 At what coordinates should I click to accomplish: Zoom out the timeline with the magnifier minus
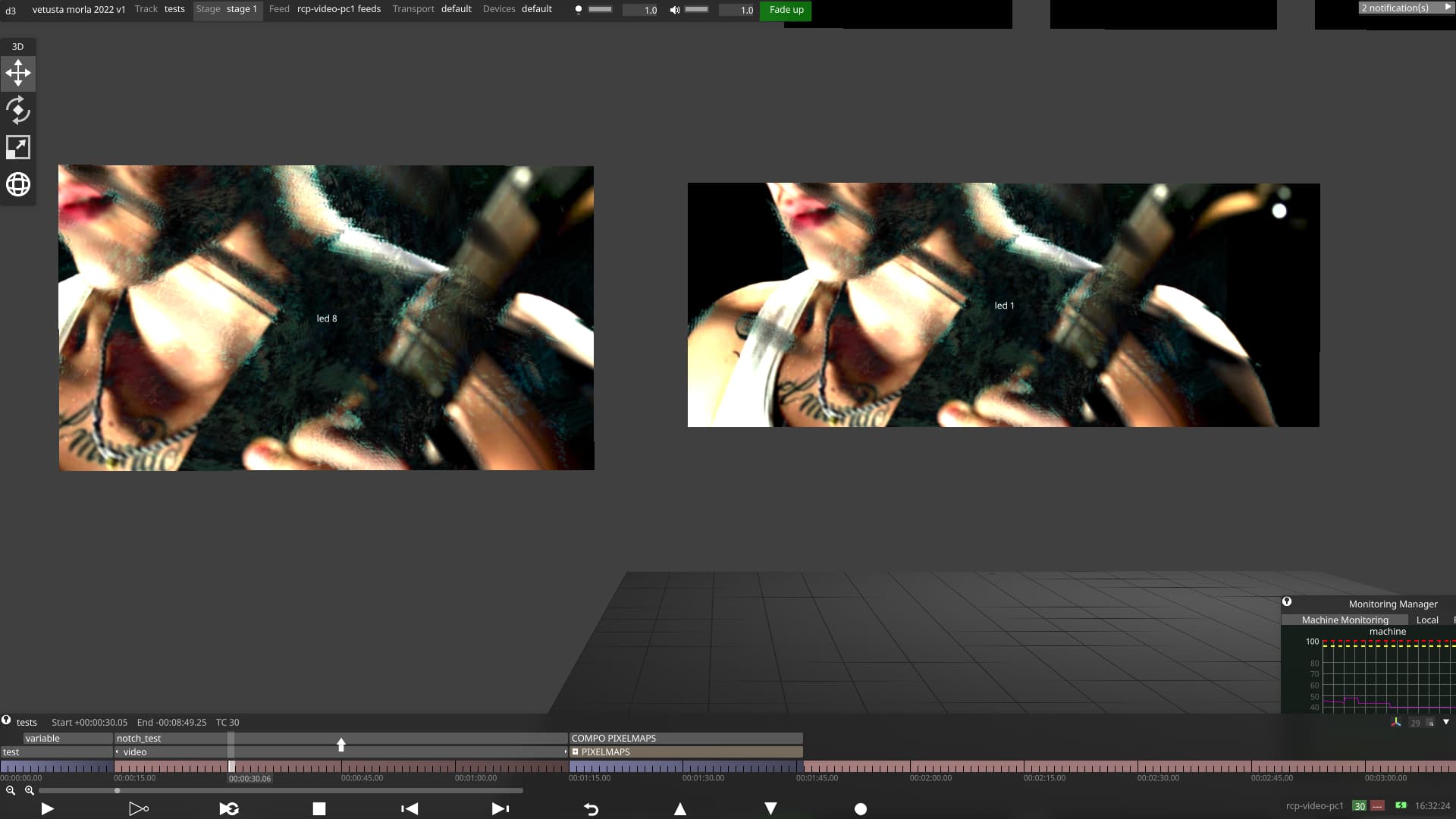pyautogui.click(x=11, y=790)
